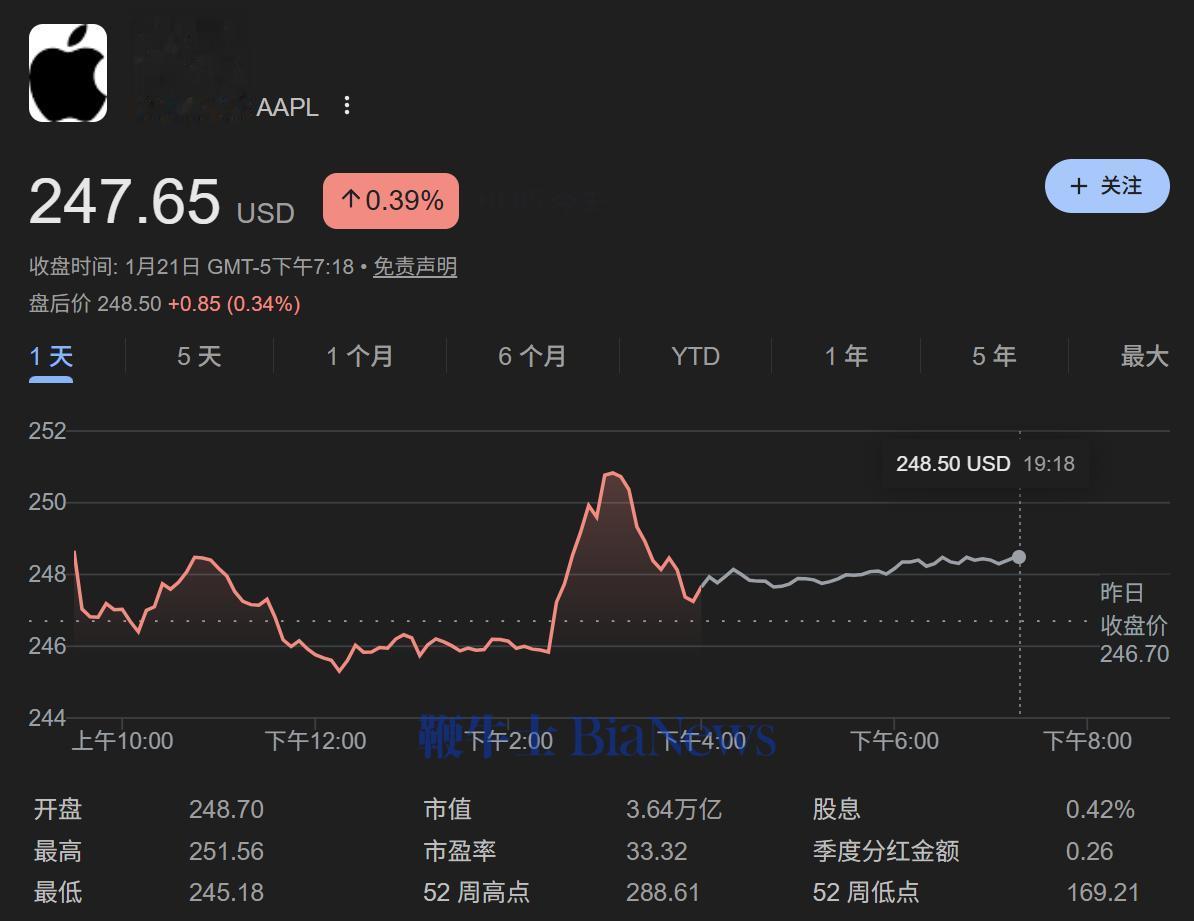Click the 盘后价 248.50 after-hours line
The image size is (1194, 921).
pos(164,304)
